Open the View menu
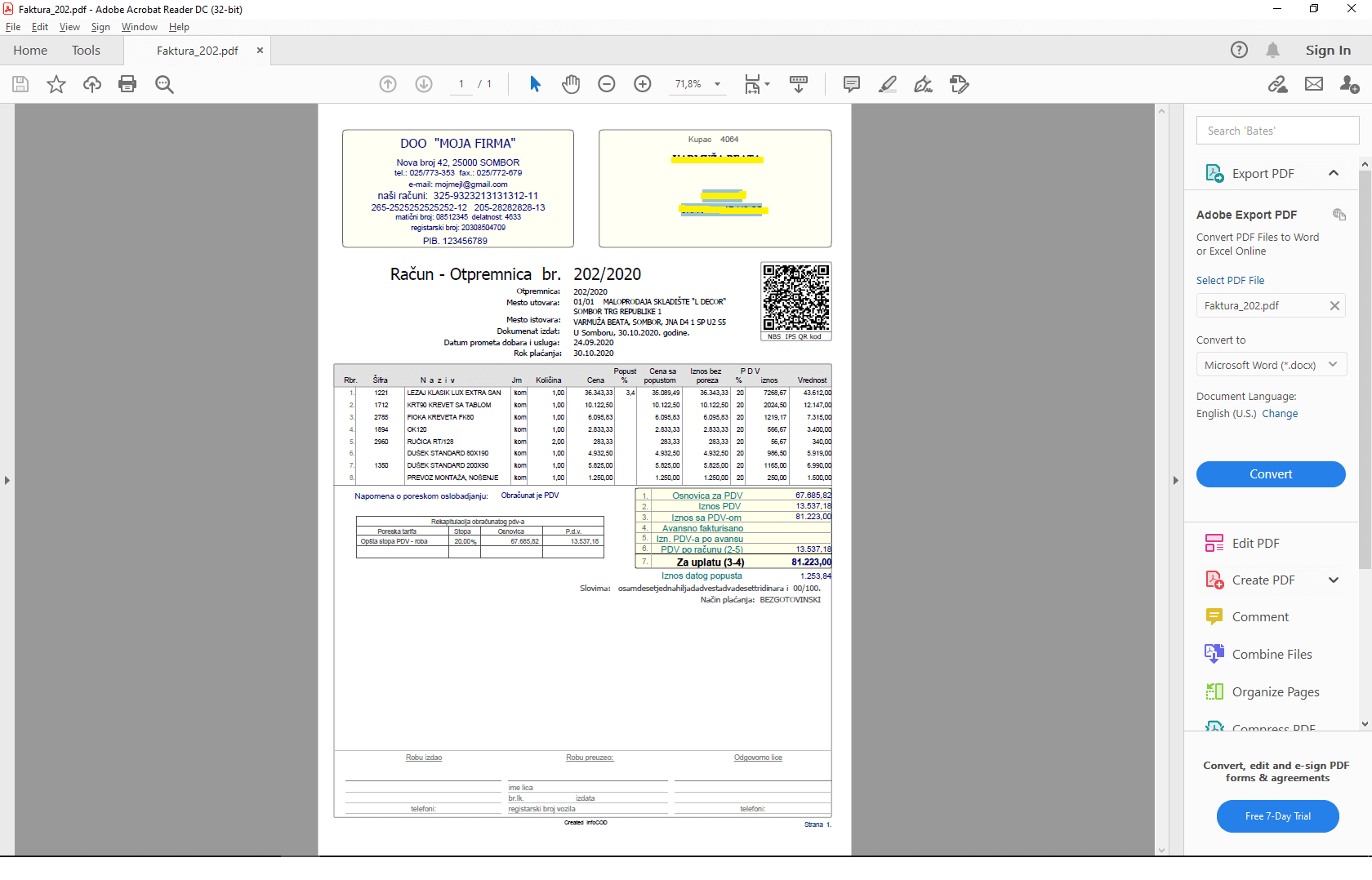Viewport: 1372px width, 880px height. [69, 27]
